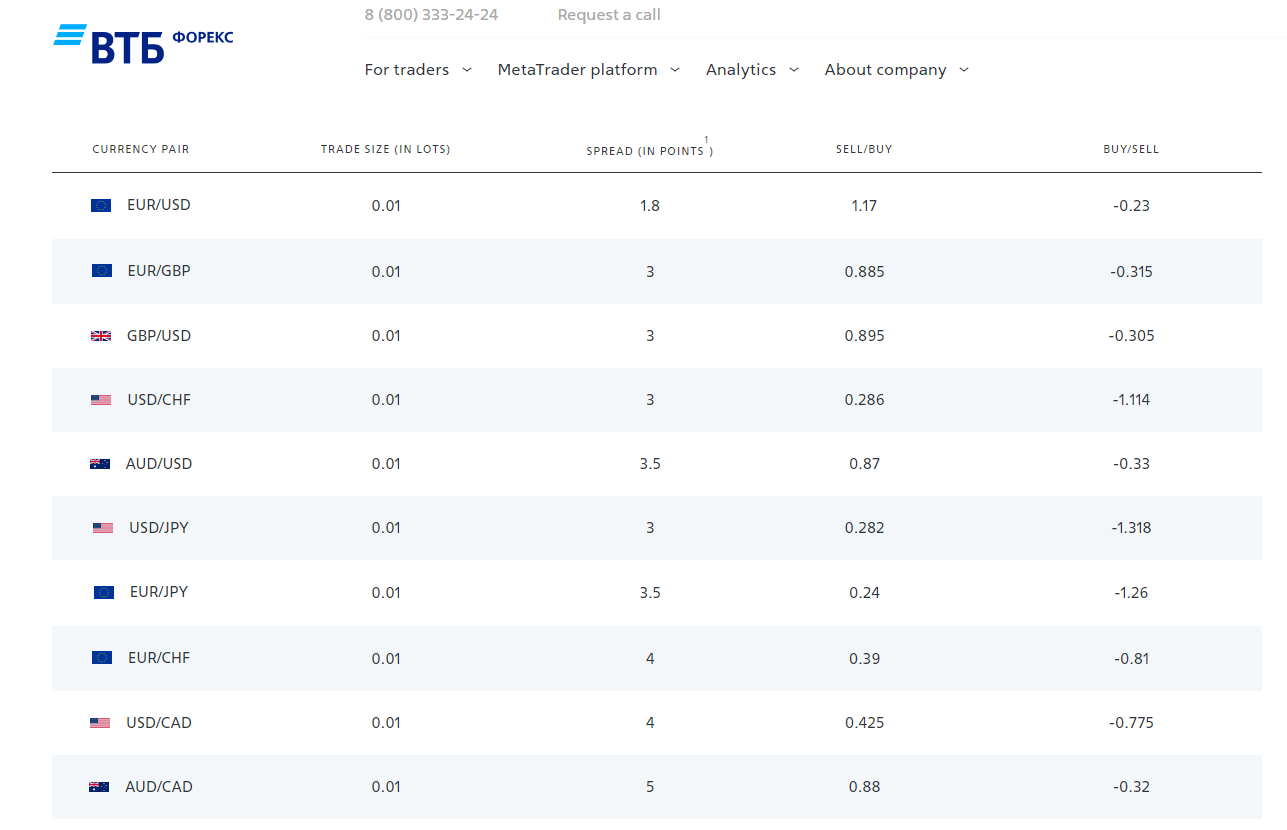Expand the Analytics dropdown arrow
The height and width of the screenshot is (830, 1287).
point(794,70)
